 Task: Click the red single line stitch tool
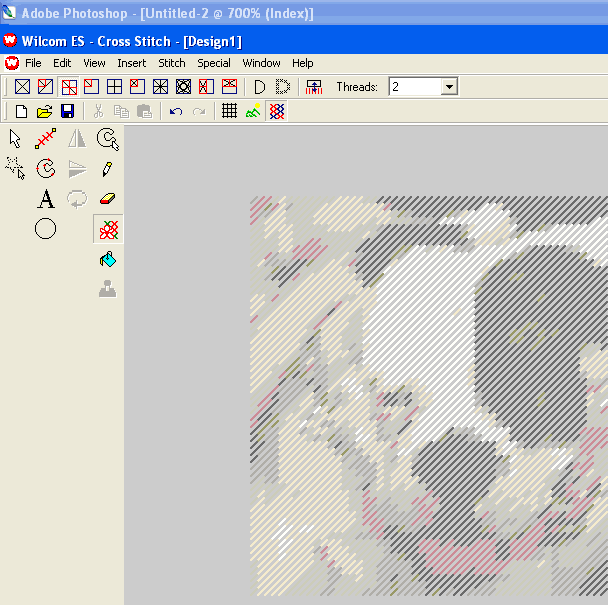45,139
